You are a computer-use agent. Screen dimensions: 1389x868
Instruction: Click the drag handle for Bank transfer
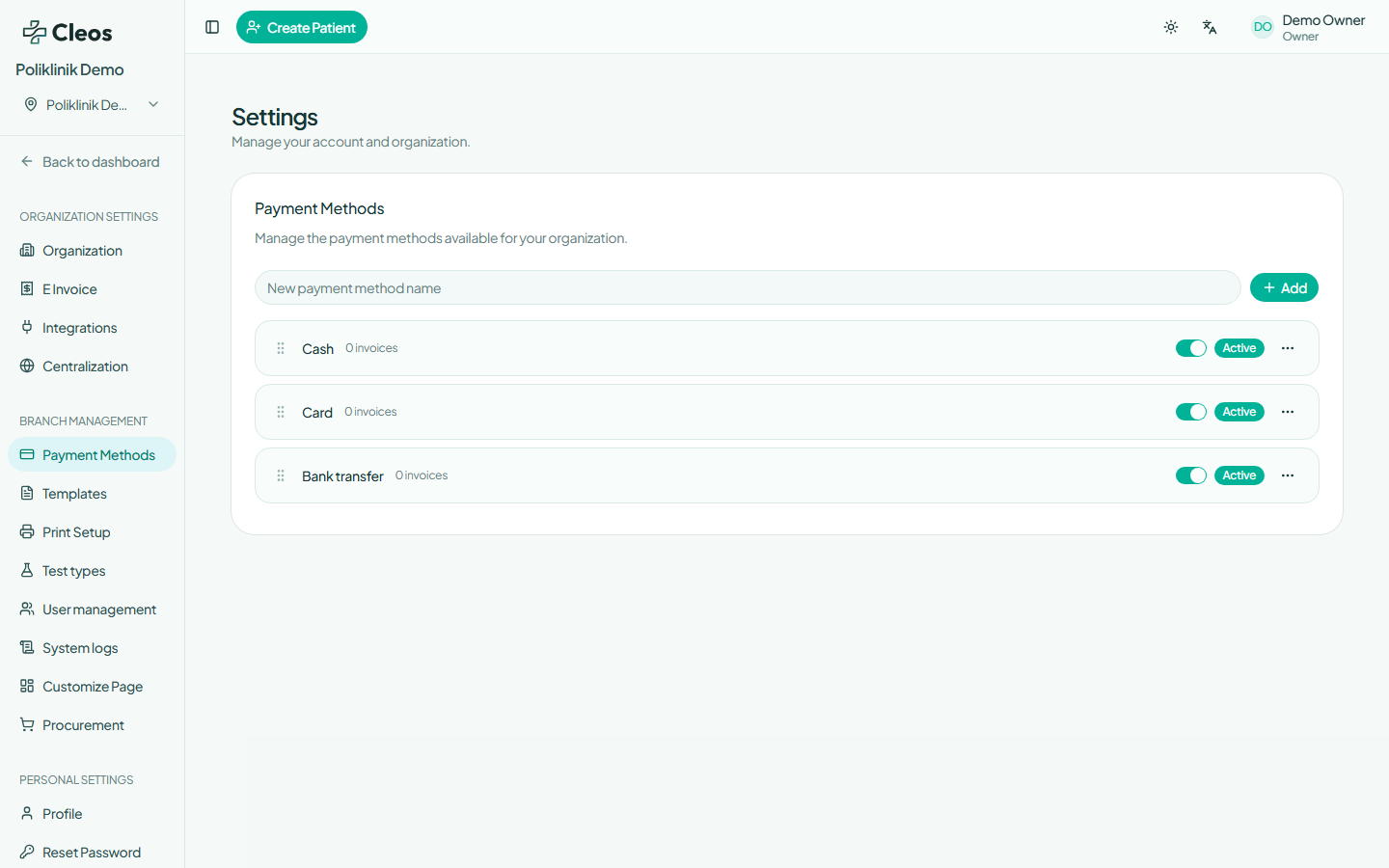coord(281,475)
